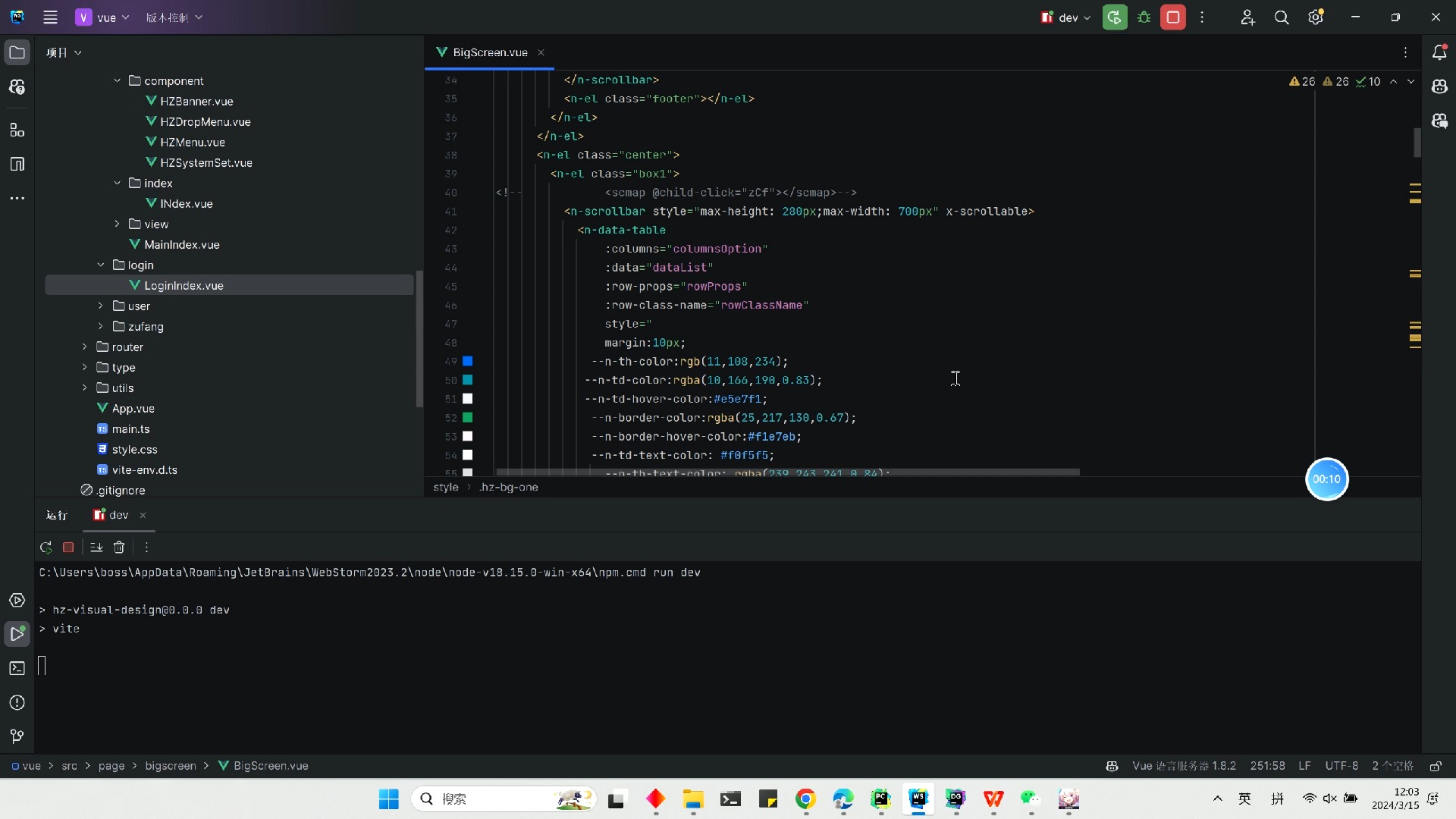Viewport: 1456px width, 819px height.
Task: Click the Stop process button in terminal
Action: pyautogui.click(x=68, y=547)
